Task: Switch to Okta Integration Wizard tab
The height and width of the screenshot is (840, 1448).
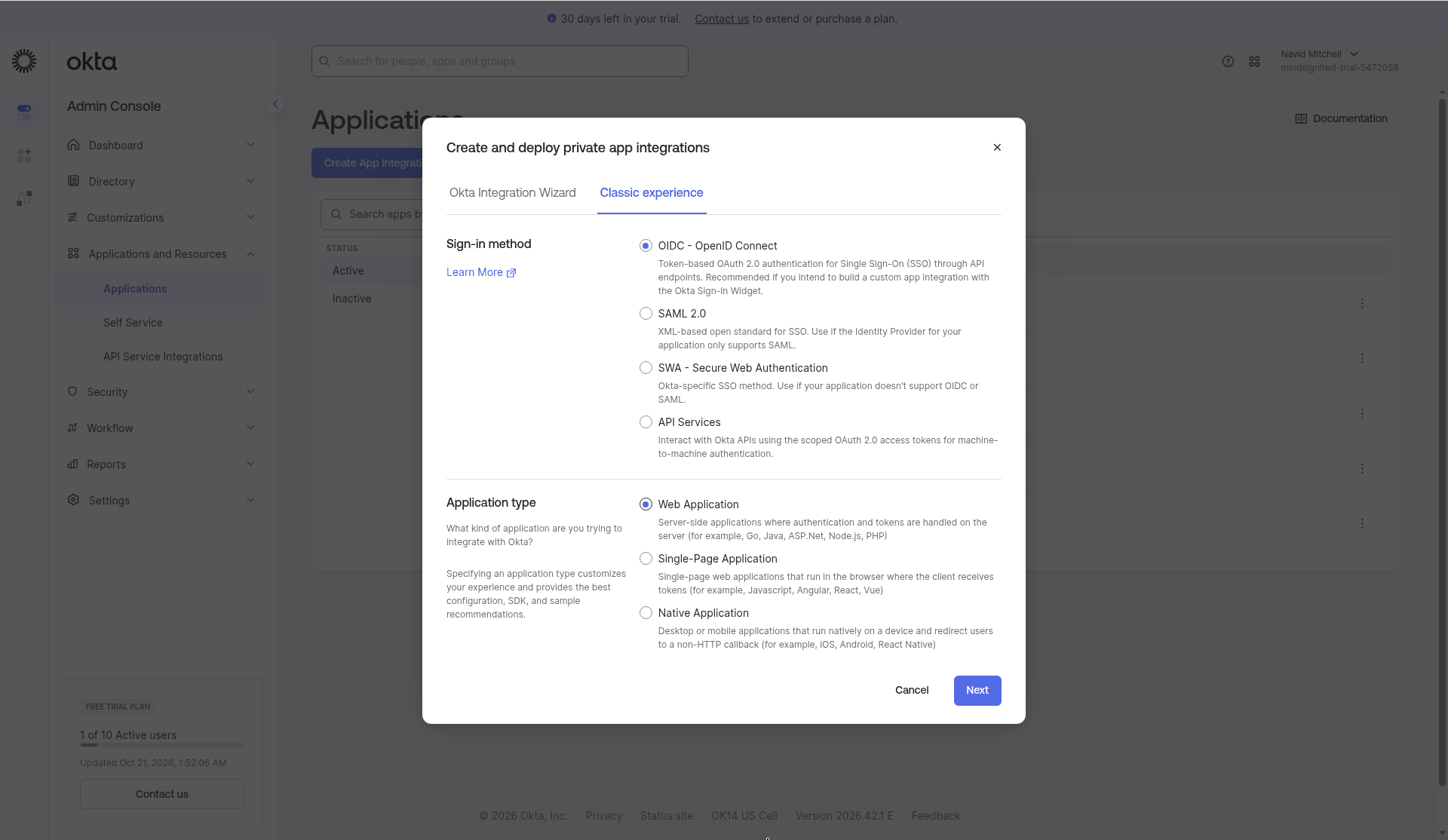Action: click(513, 193)
